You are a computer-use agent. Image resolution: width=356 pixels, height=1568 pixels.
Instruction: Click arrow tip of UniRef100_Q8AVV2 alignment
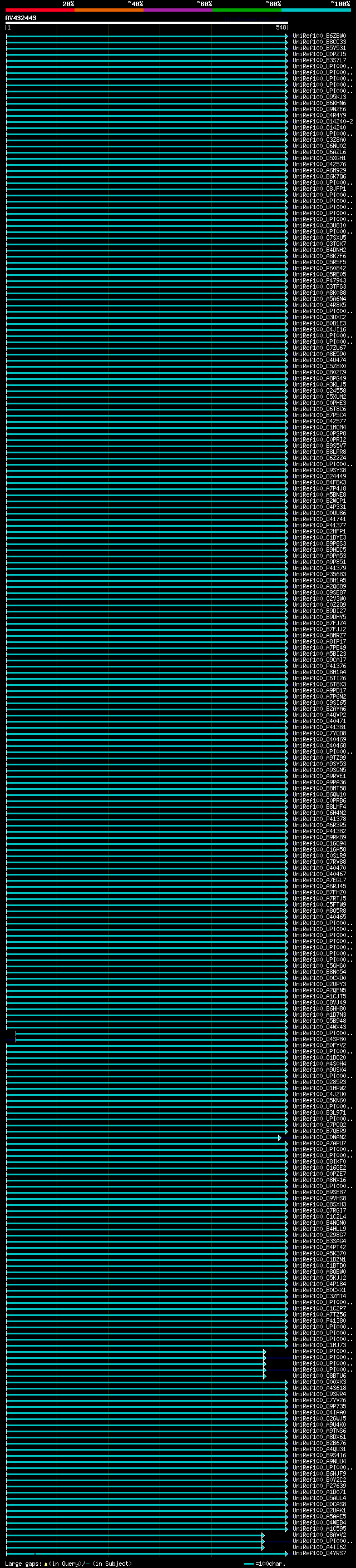pyautogui.click(x=263, y=1535)
